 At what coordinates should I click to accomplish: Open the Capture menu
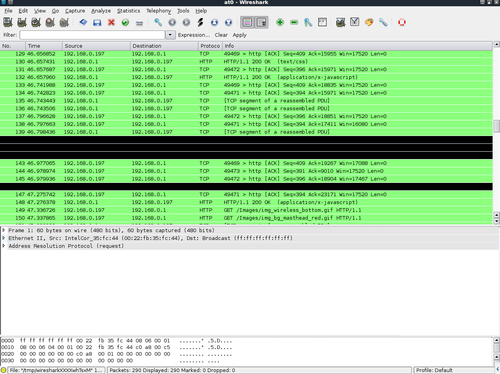pyautogui.click(x=75, y=11)
